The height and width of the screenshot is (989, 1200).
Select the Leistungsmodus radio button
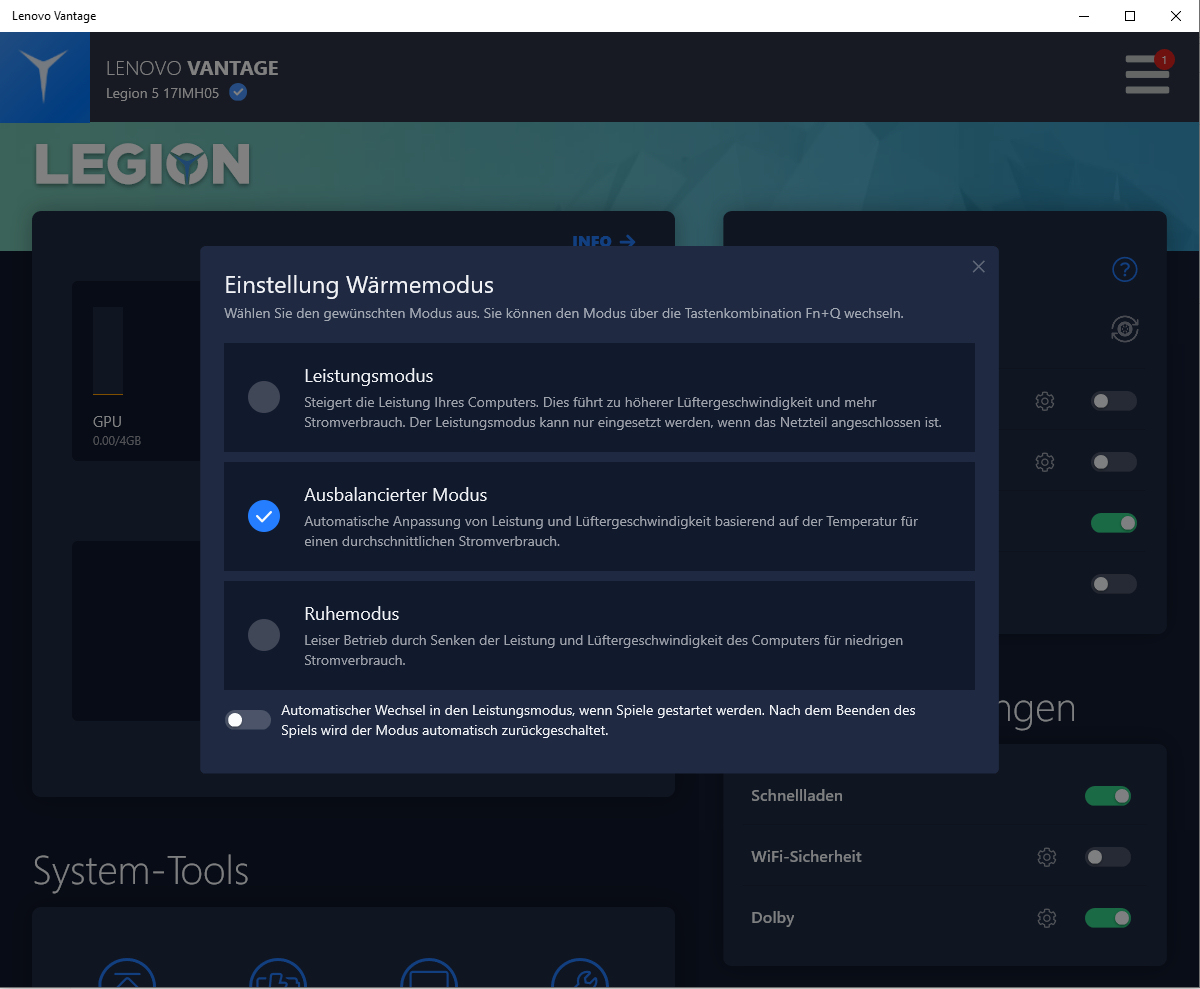pyautogui.click(x=264, y=397)
